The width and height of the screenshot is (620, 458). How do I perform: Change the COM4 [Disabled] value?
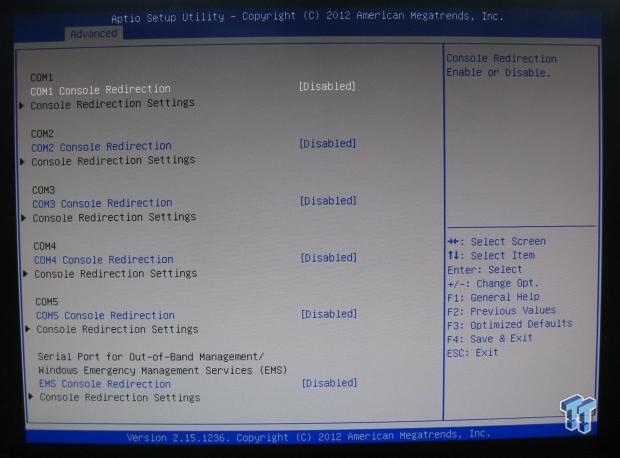329,258
